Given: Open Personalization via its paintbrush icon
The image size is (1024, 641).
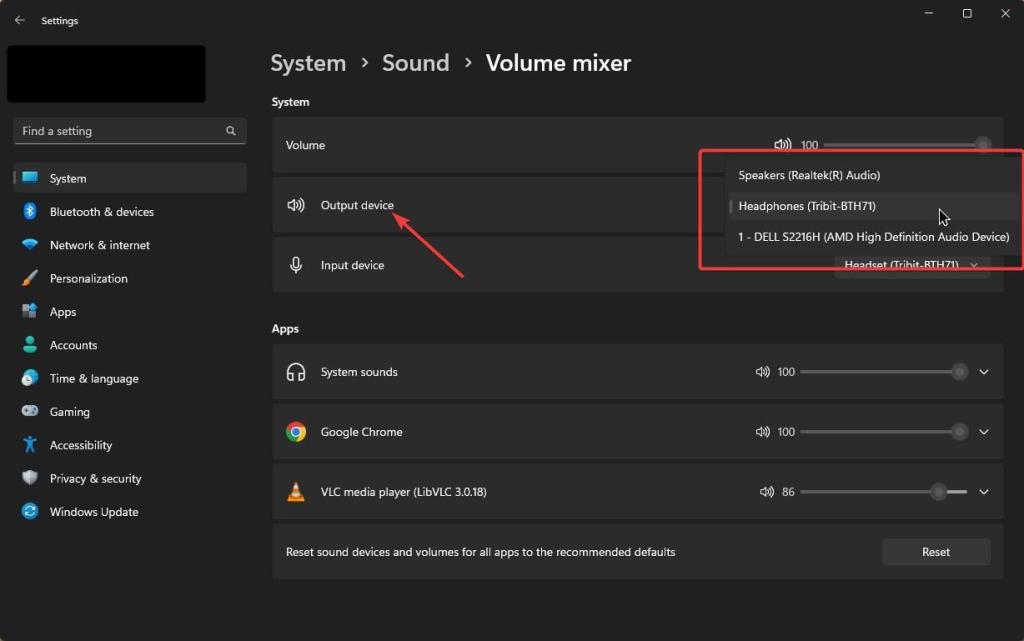Looking at the screenshot, I should [27, 278].
